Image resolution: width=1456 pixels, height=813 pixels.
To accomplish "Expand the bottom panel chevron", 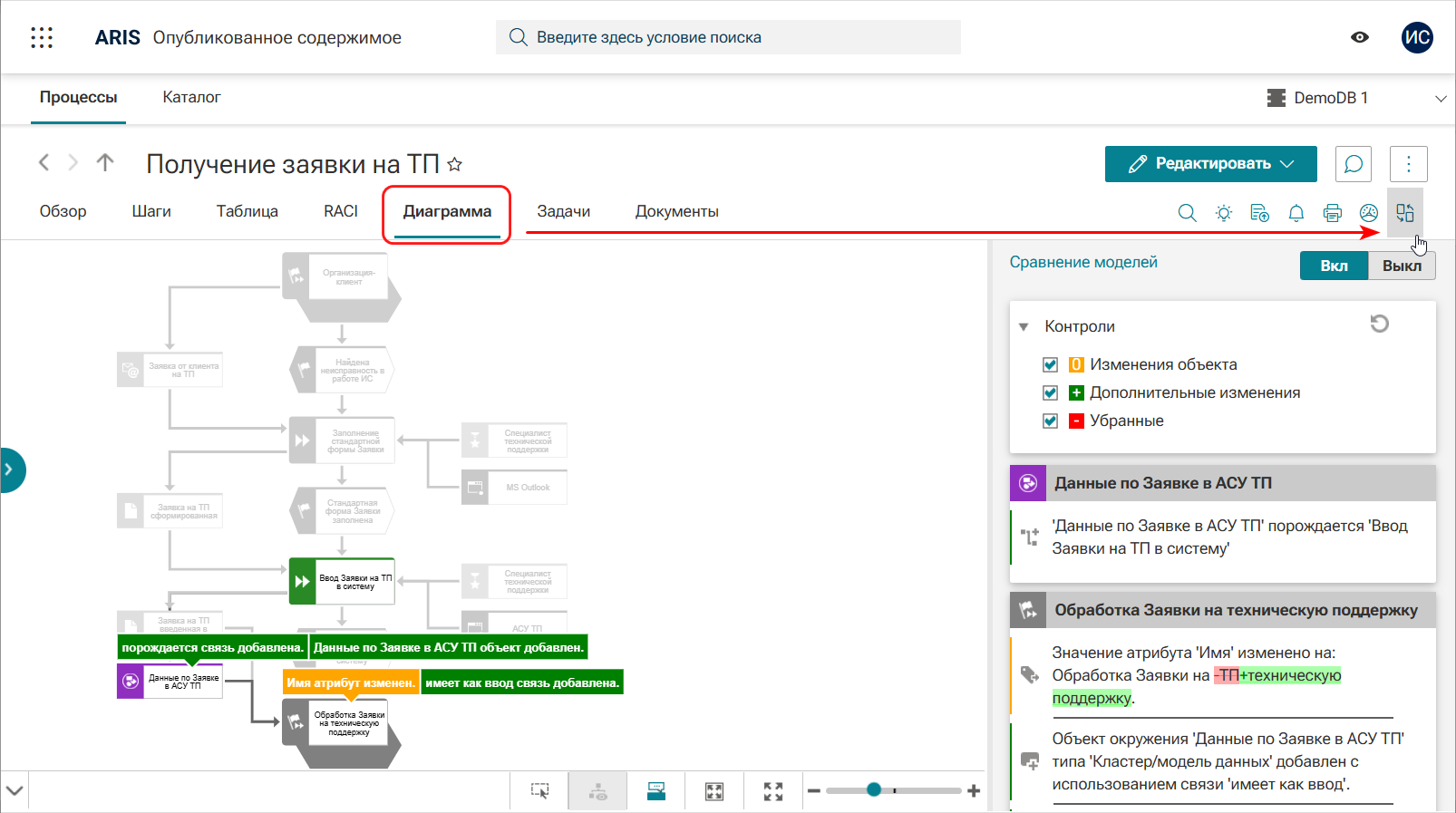I will pyautogui.click(x=15, y=791).
